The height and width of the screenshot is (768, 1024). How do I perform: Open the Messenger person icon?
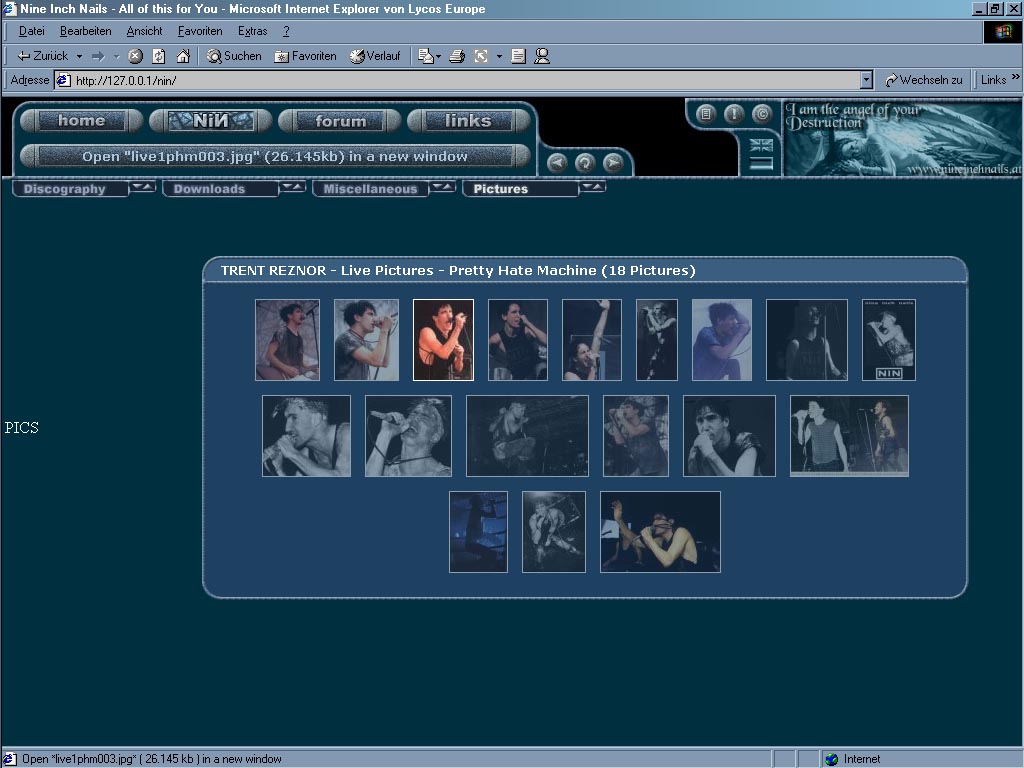(x=541, y=56)
